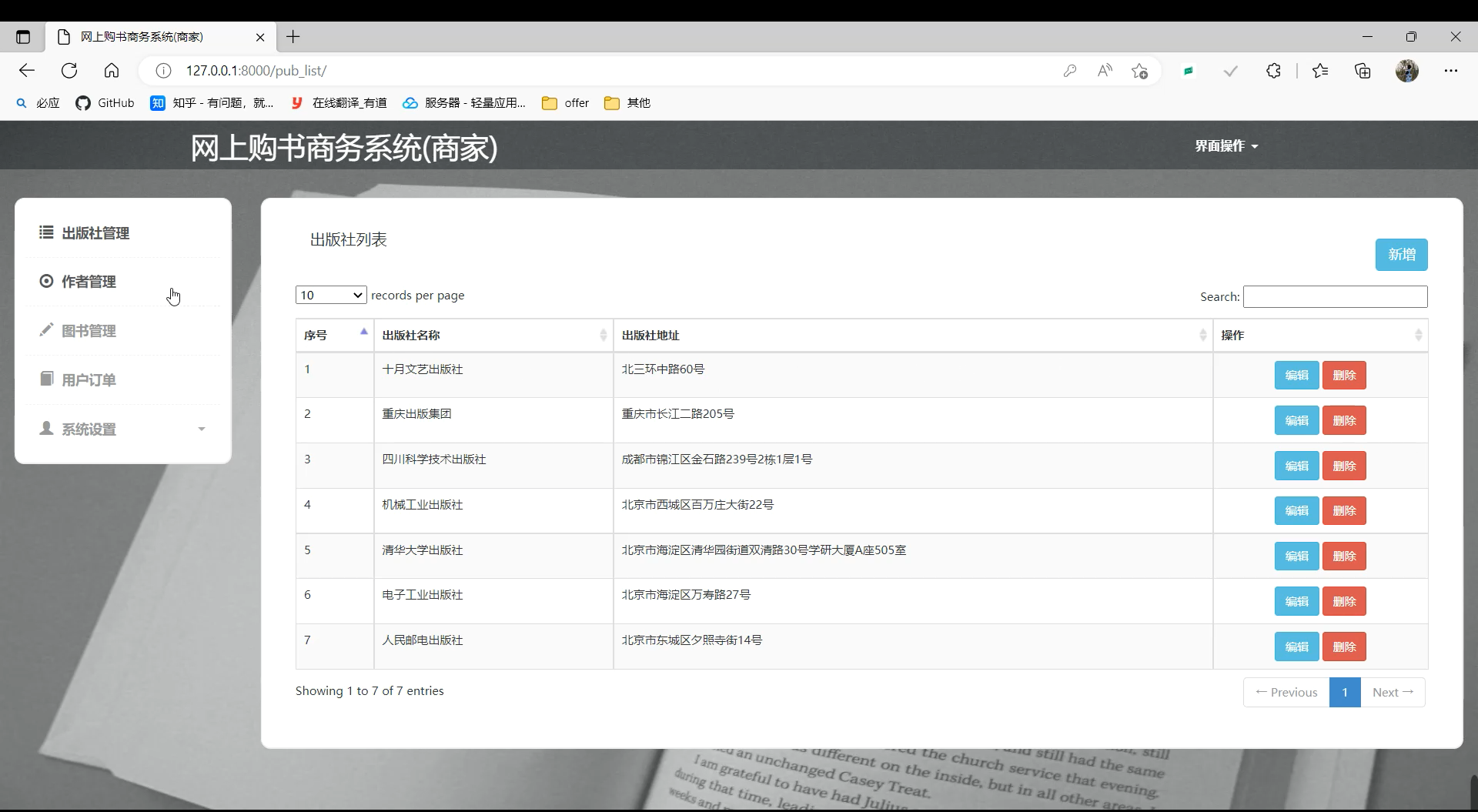Open GitHub bookmark
Image resolution: width=1478 pixels, height=812 pixels.
(105, 103)
